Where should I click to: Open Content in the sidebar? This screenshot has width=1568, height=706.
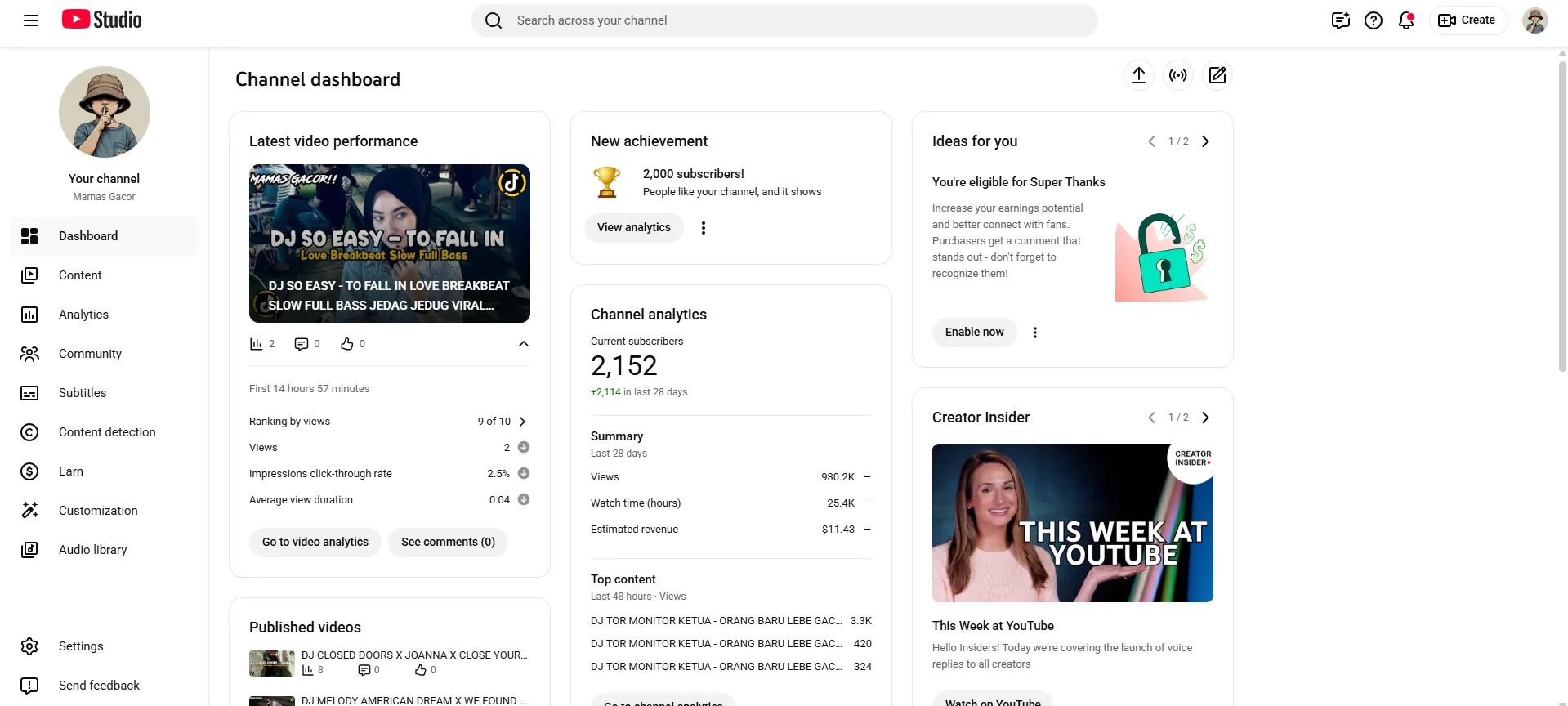(105, 275)
